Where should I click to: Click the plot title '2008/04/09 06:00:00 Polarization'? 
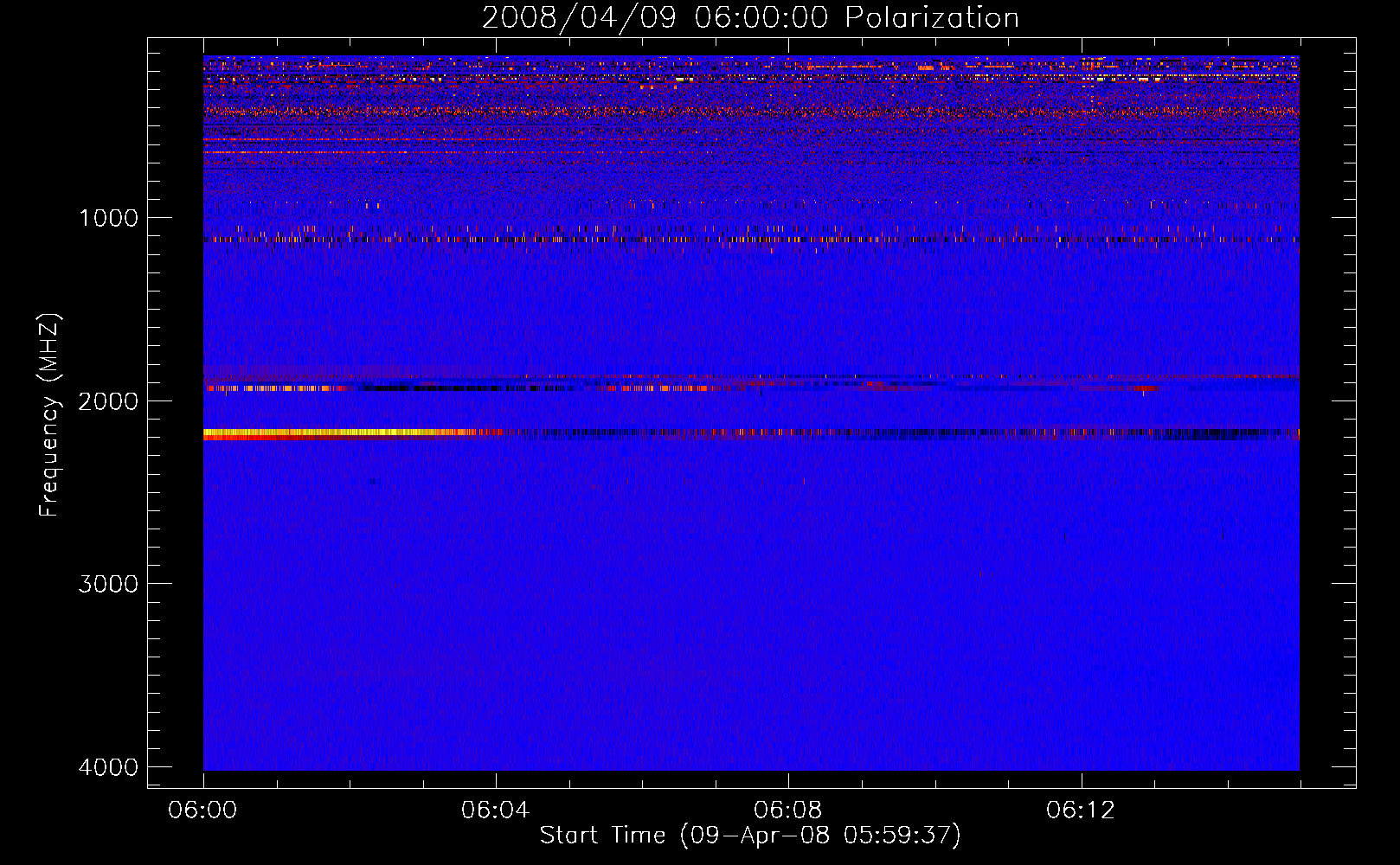pyautogui.click(x=750, y=18)
